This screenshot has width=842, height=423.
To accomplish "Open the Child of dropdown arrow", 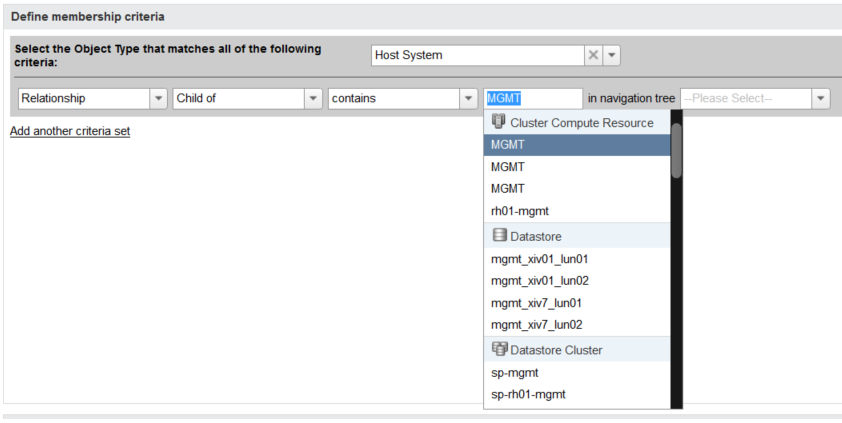I will click(313, 98).
